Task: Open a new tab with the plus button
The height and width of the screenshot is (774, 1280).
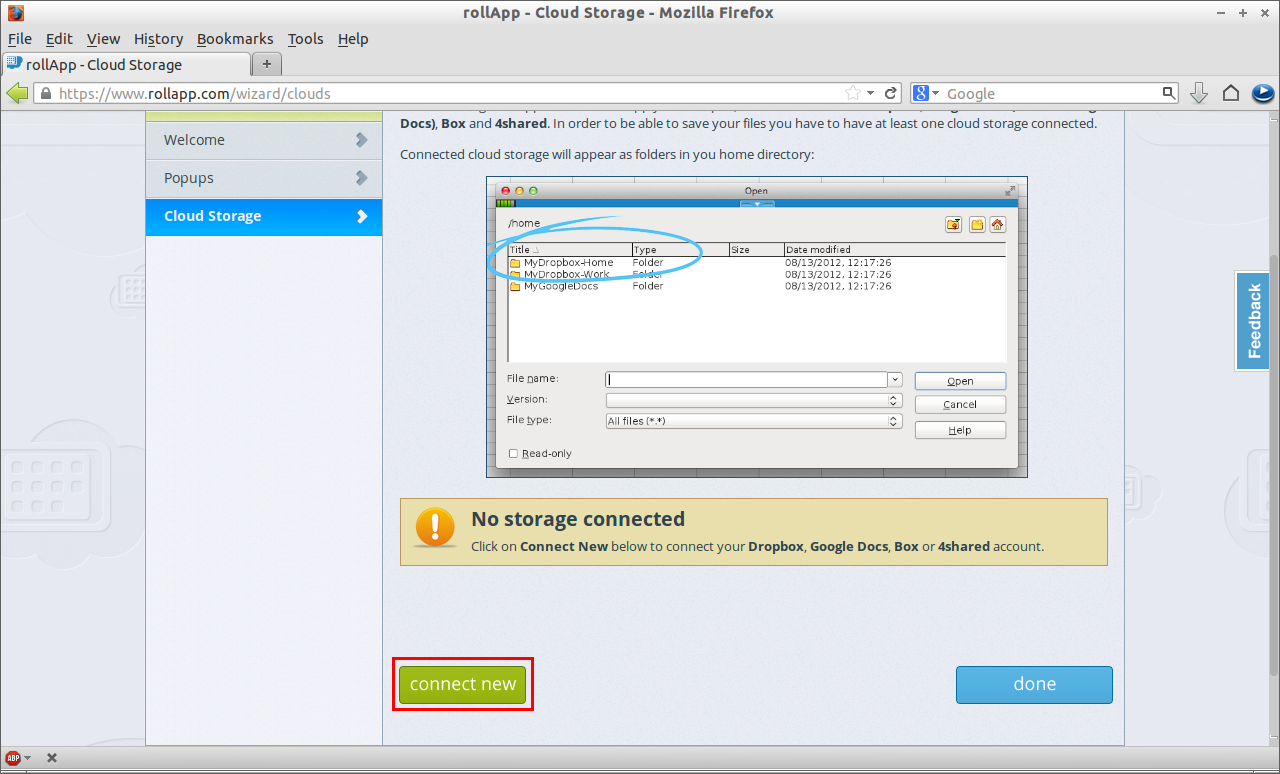Action: pyautogui.click(x=266, y=64)
